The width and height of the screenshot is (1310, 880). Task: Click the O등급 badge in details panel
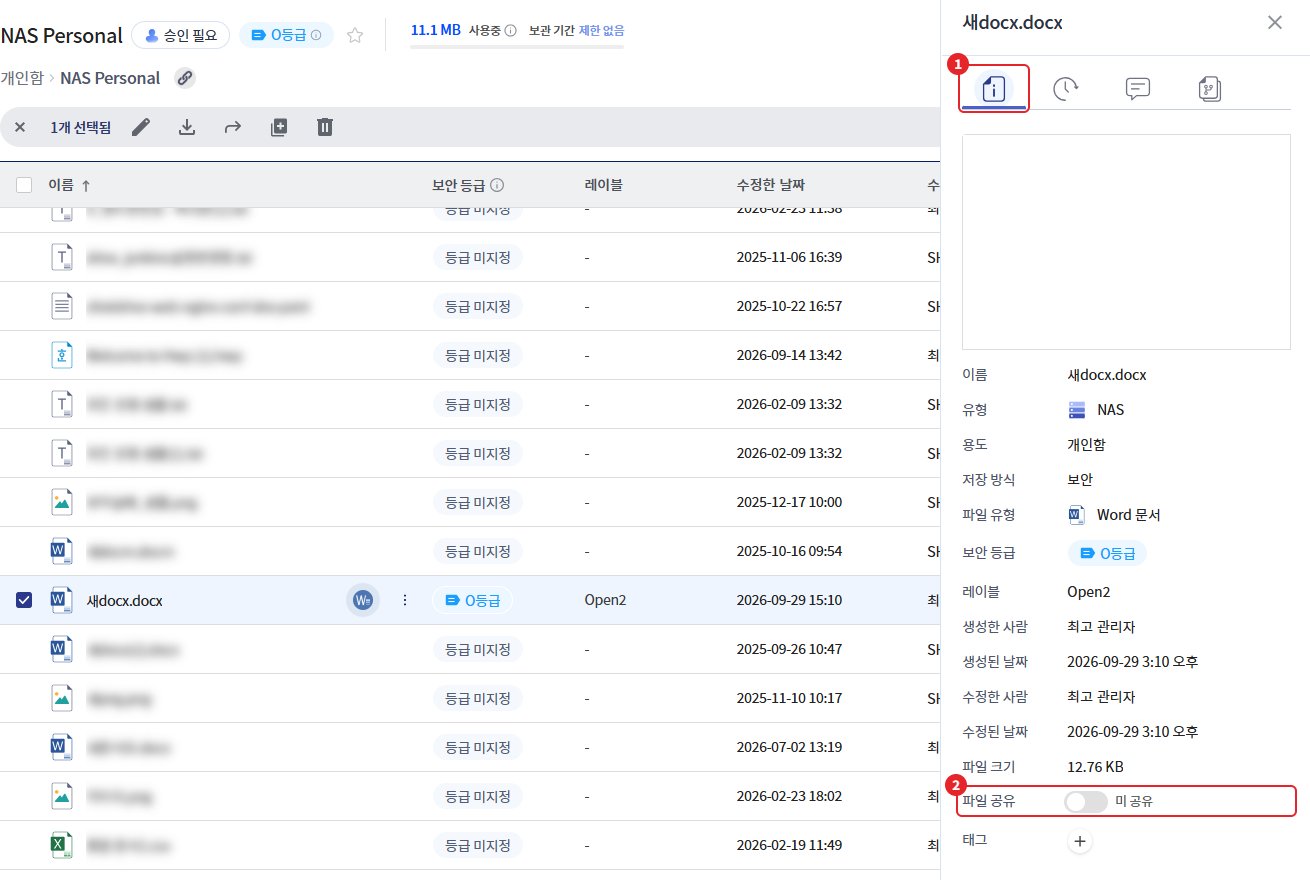[x=1107, y=553]
